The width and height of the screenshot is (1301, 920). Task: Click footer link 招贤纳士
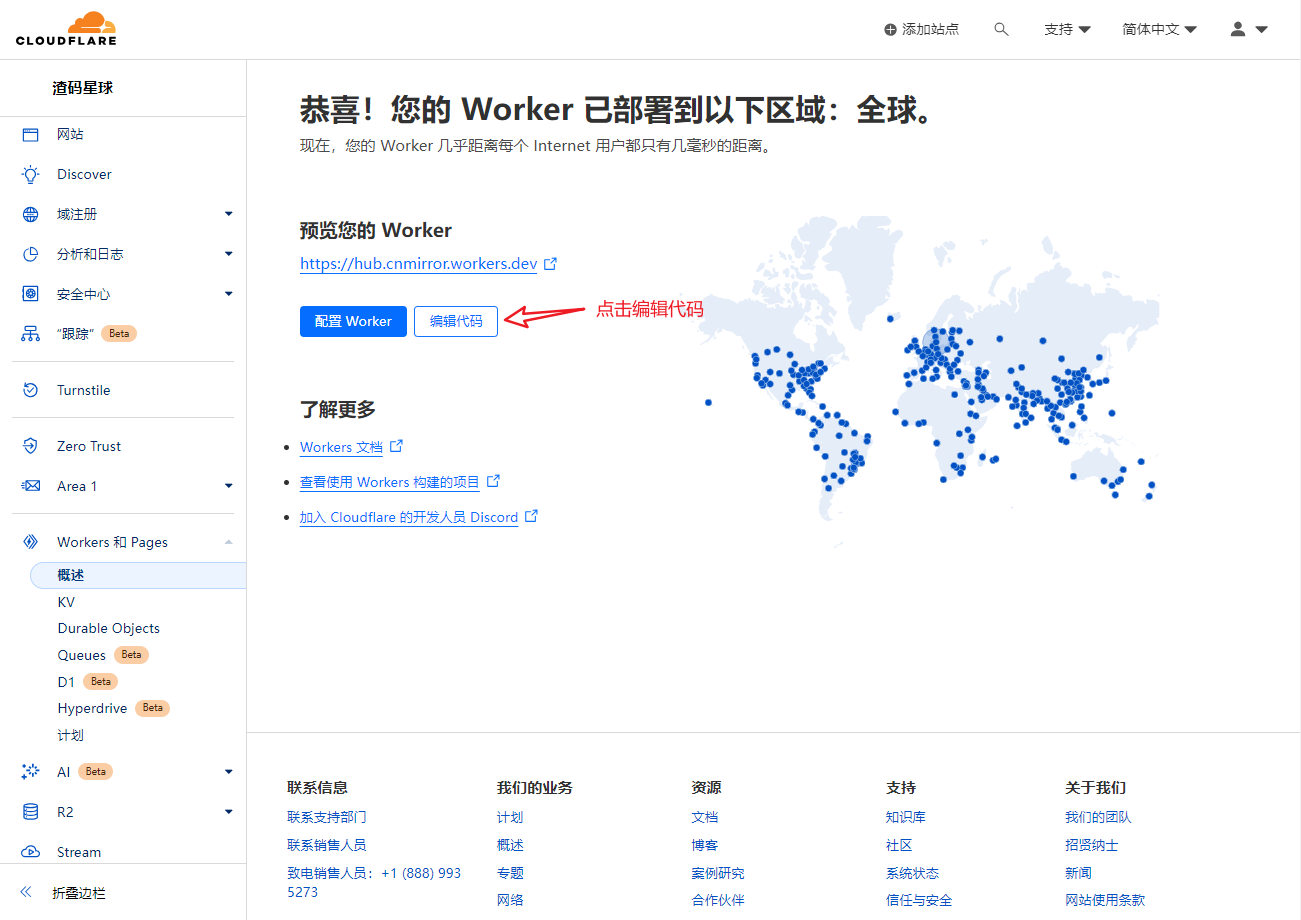(1092, 845)
